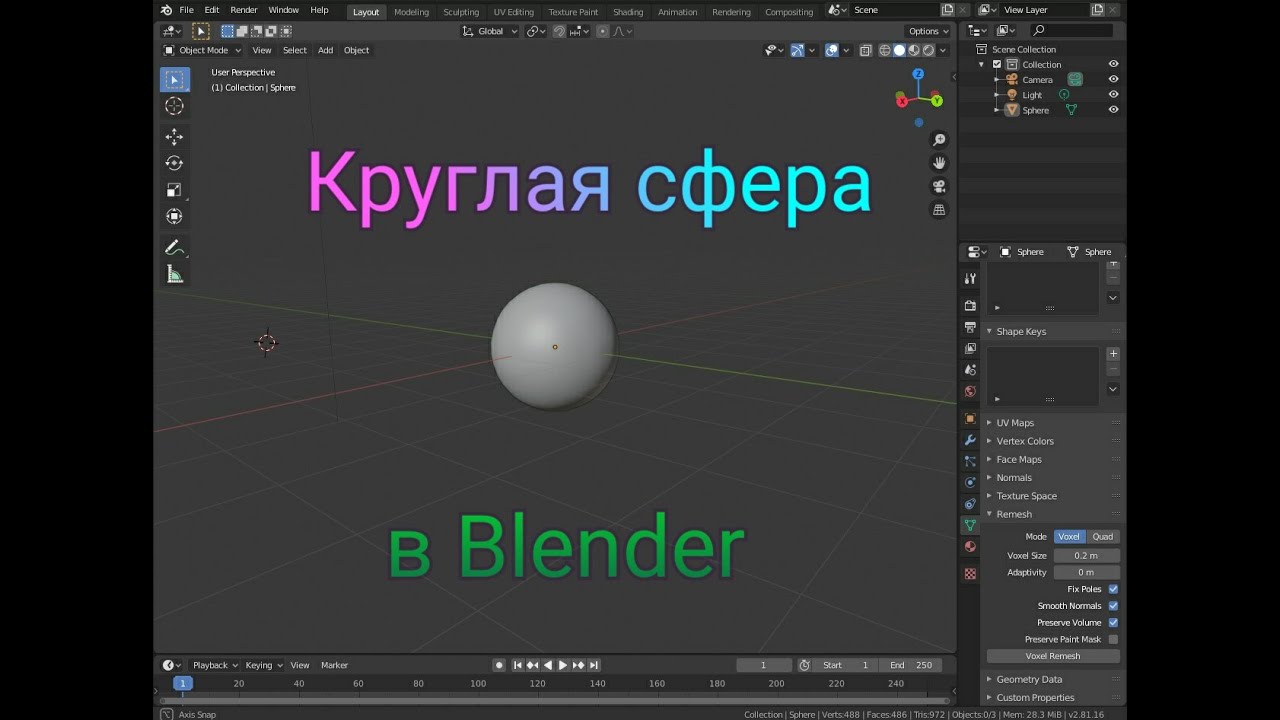Hide the Sphere via eye icon
Image resolution: width=1280 pixels, height=720 pixels.
click(x=1113, y=110)
